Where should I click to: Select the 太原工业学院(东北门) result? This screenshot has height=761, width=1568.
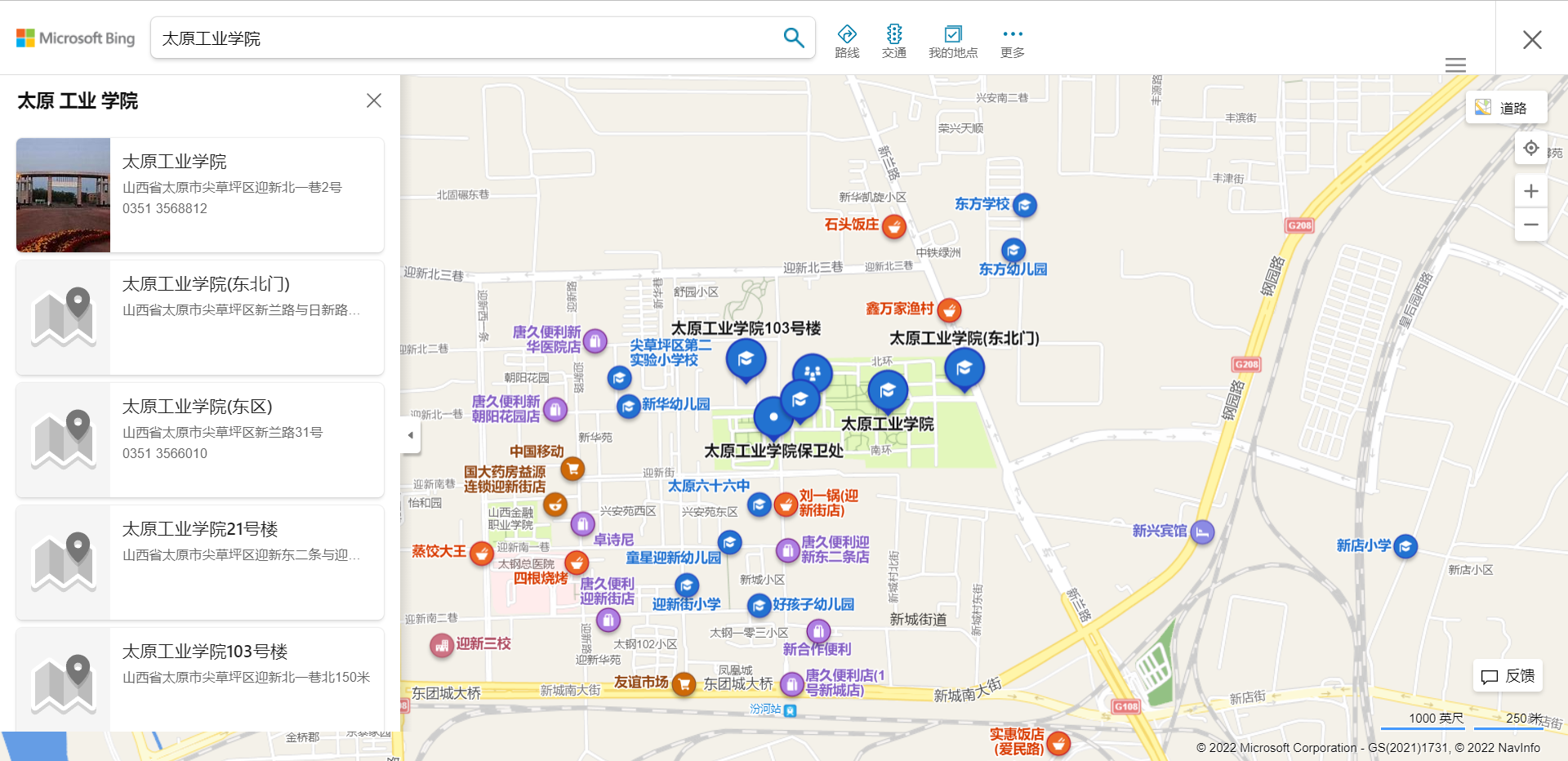coord(200,318)
